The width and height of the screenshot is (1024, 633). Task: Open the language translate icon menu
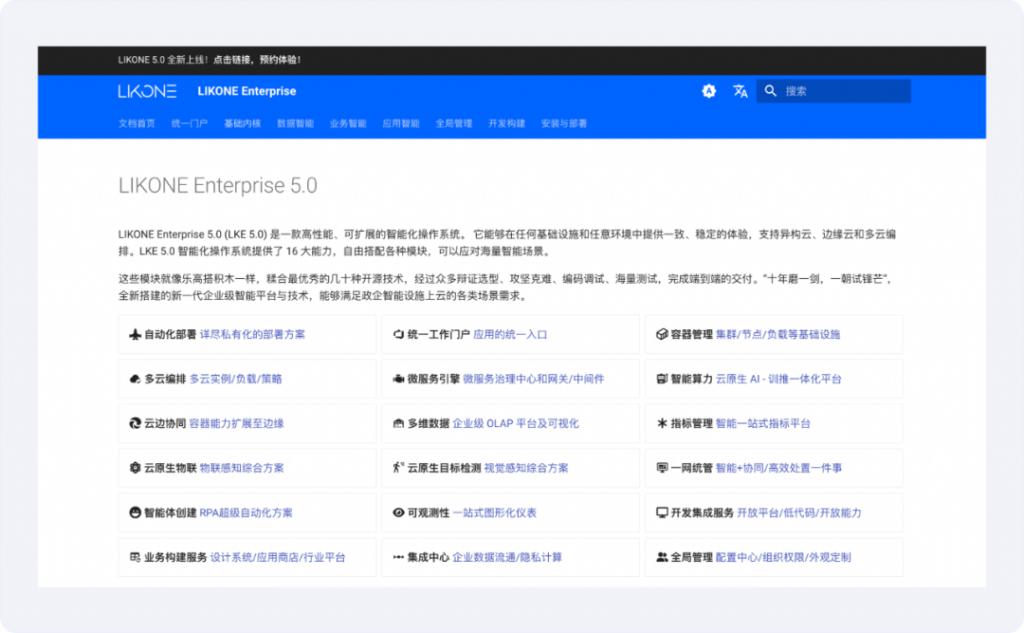tap(740, 91)
